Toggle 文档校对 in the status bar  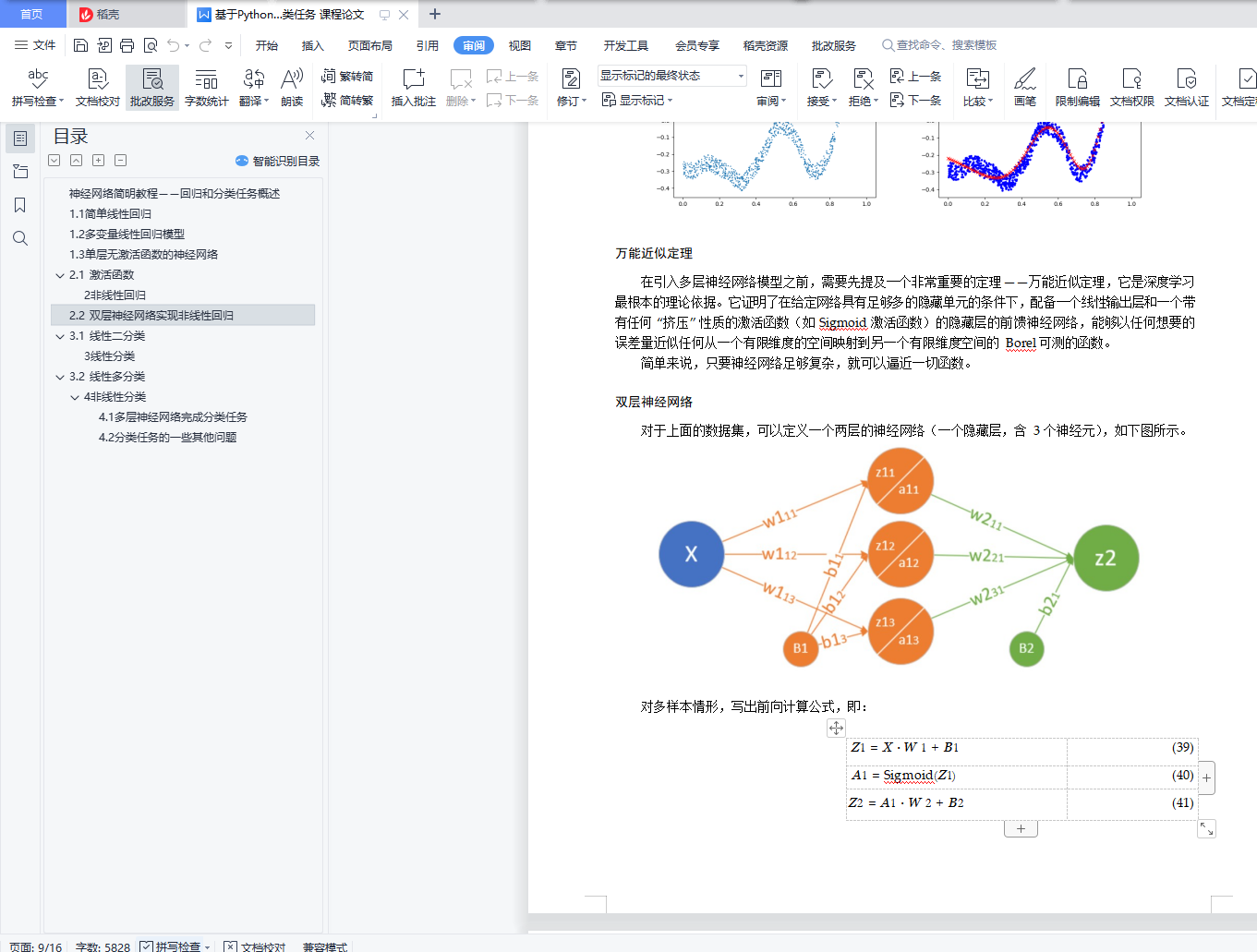(x=255, y=946)
